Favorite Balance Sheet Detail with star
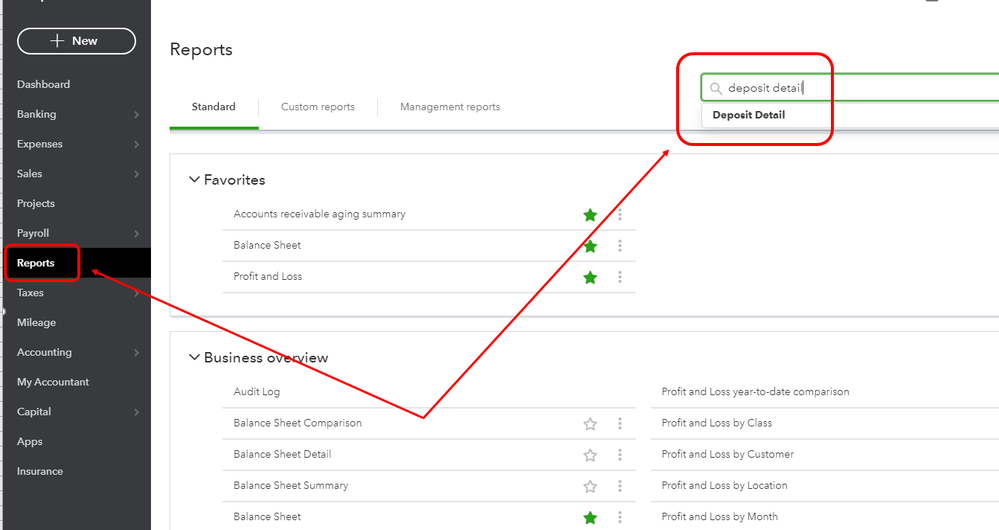Viewport: 999px width, 530px height. pyautogui.click(x=590, y=455)
